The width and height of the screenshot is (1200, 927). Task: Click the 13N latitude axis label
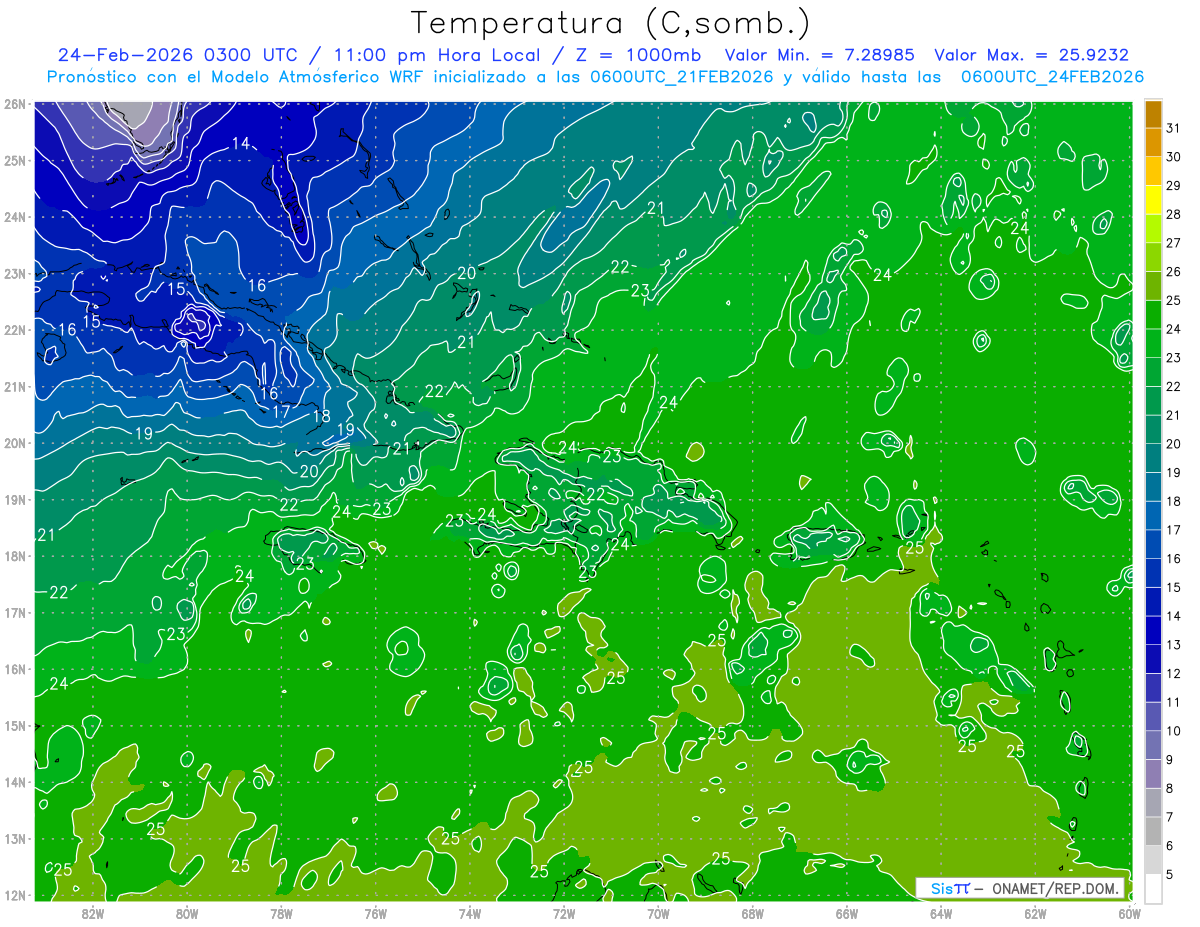(x=15, y=839)
